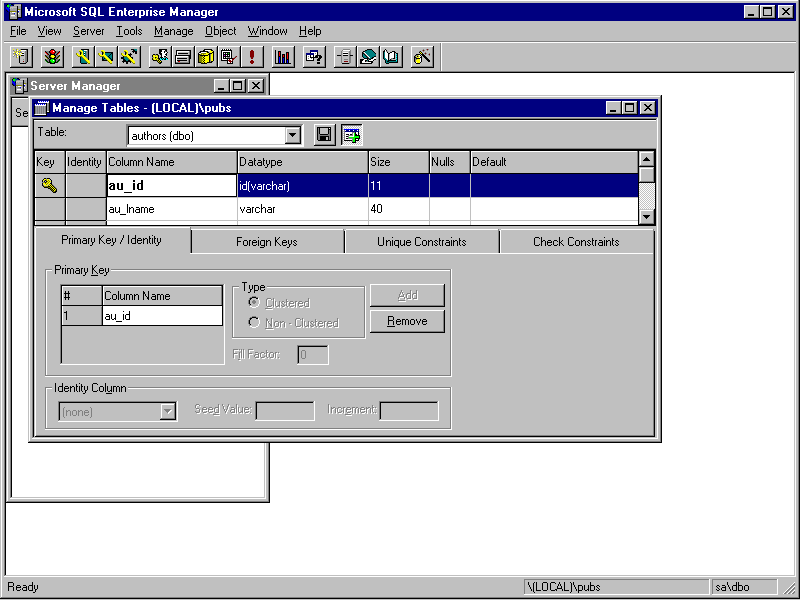Click the bar chart toolbar icon
Screen dimensions: 800x600
[283, 57]
